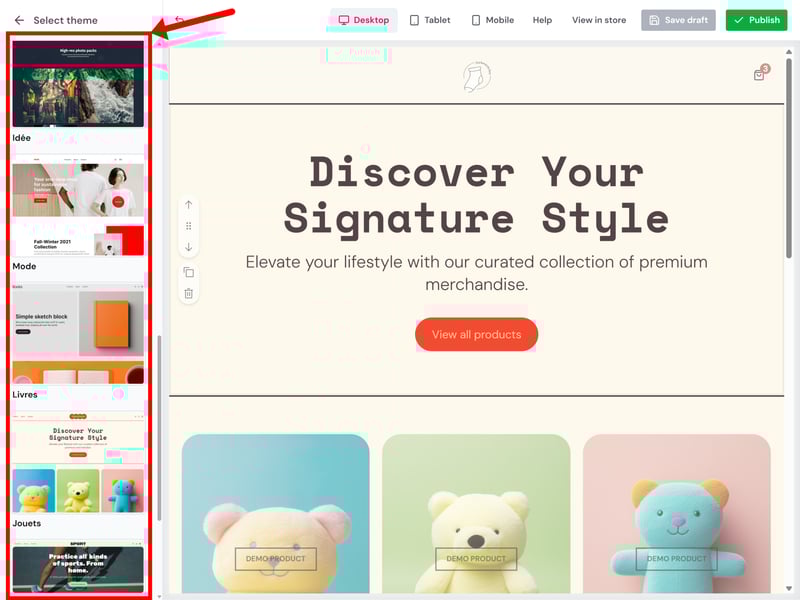This screenshot has height=600, width=800.
Task: Click View all products button
Action: point(477,335)
